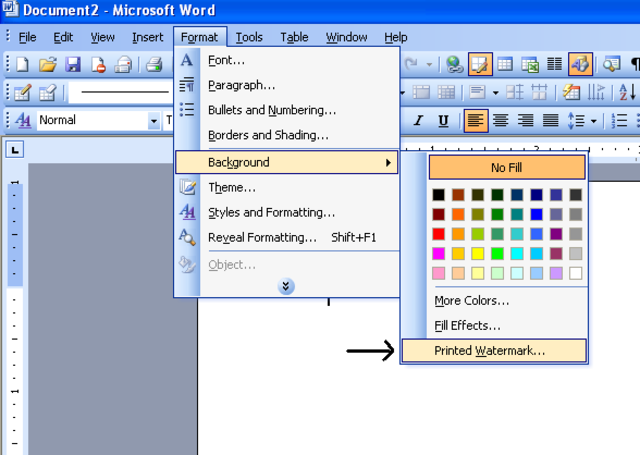Open the Background submenu arrow item
Image resolution: width=640 pixels, height=455 pixels.
point(287,162)
